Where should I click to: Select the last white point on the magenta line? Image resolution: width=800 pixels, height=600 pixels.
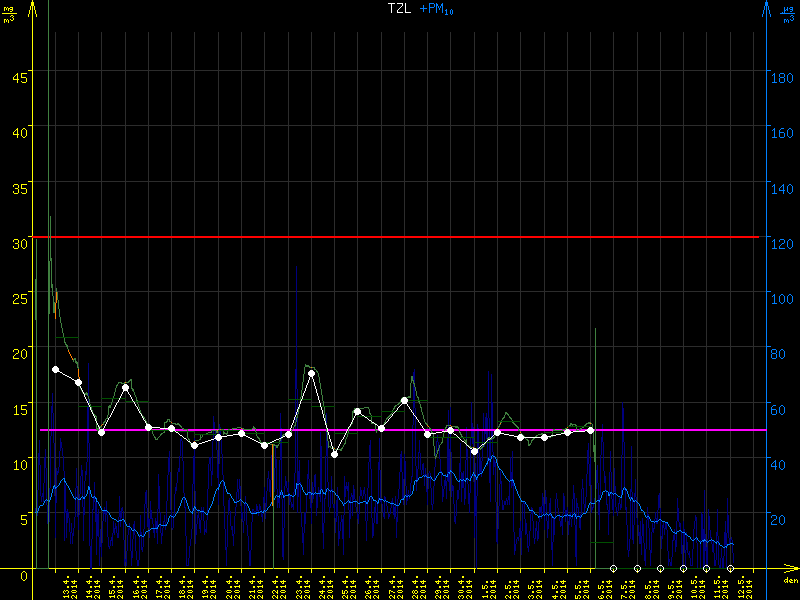[x=591, y=430]
